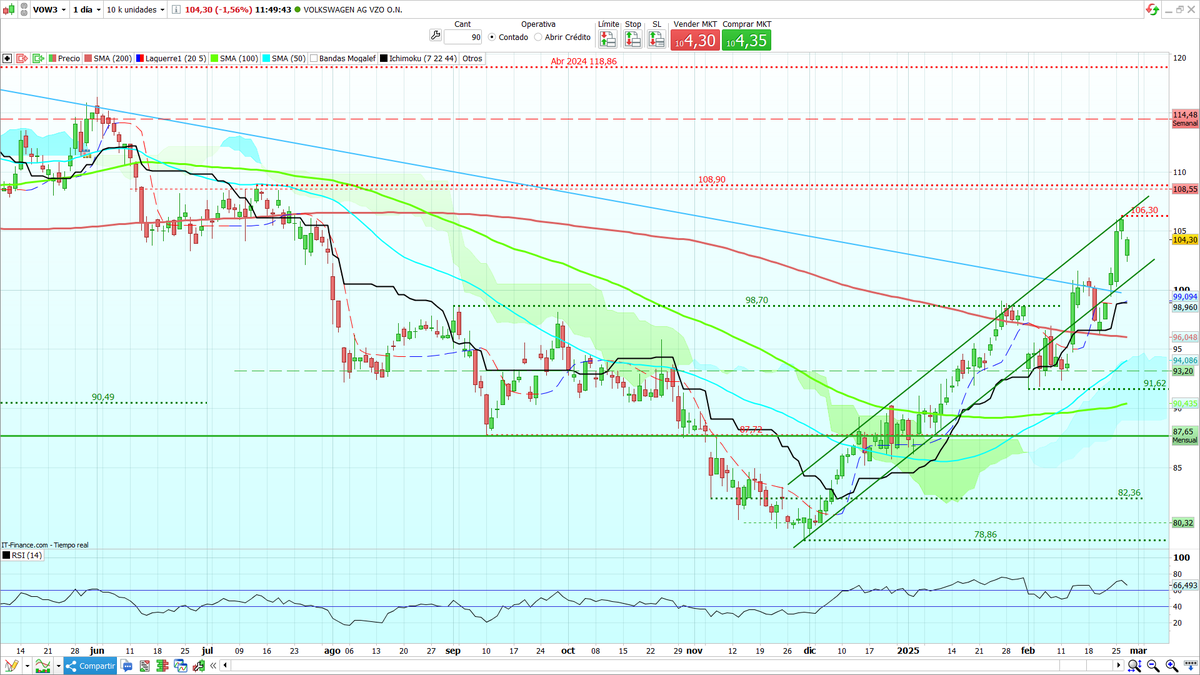
Task: Click the candlestick chart icon beside VOW3
Action: coord(10,9)
